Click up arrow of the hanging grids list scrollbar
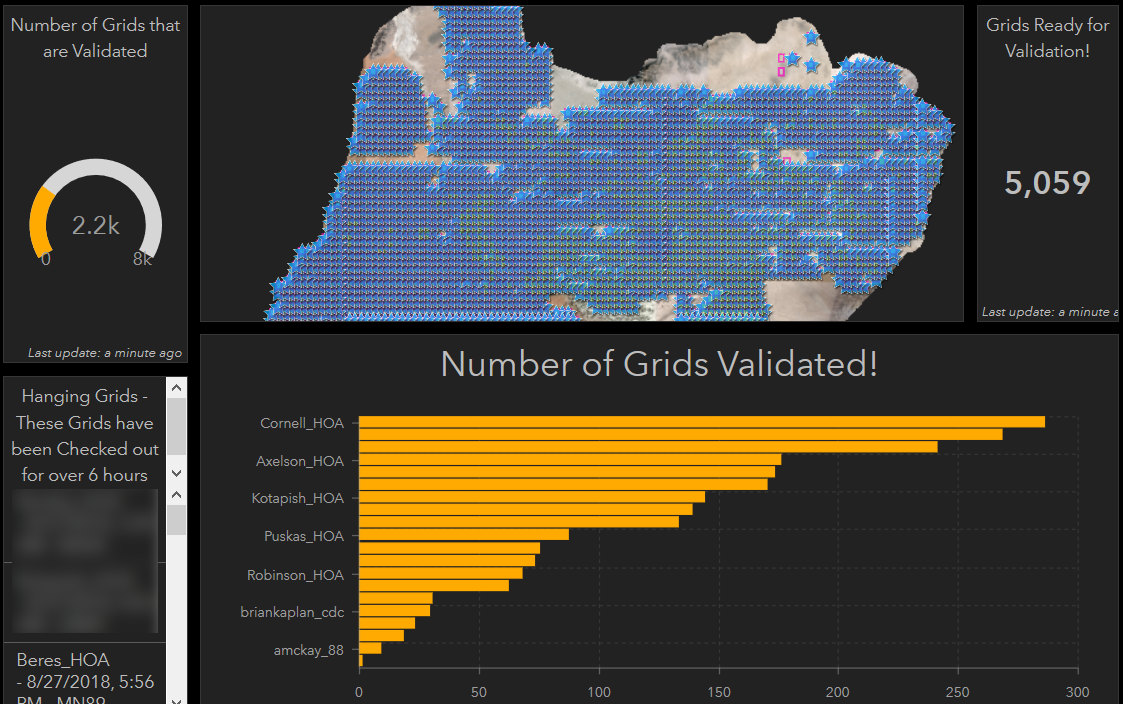 point(176,495)
